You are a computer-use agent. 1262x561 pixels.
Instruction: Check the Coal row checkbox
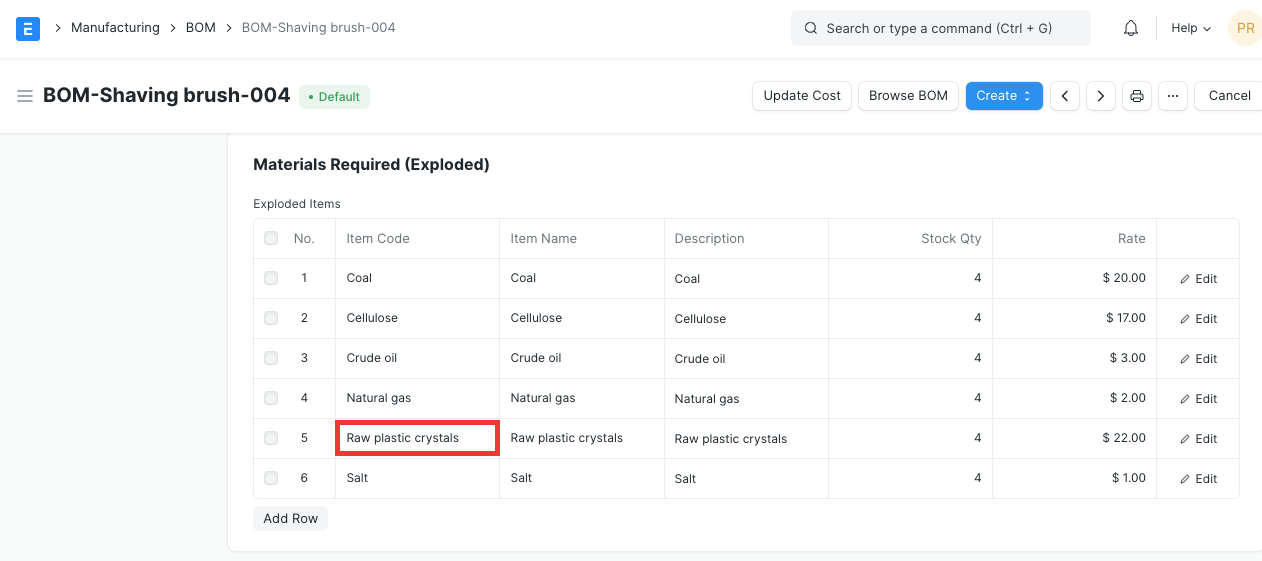[x=271, y=278]
